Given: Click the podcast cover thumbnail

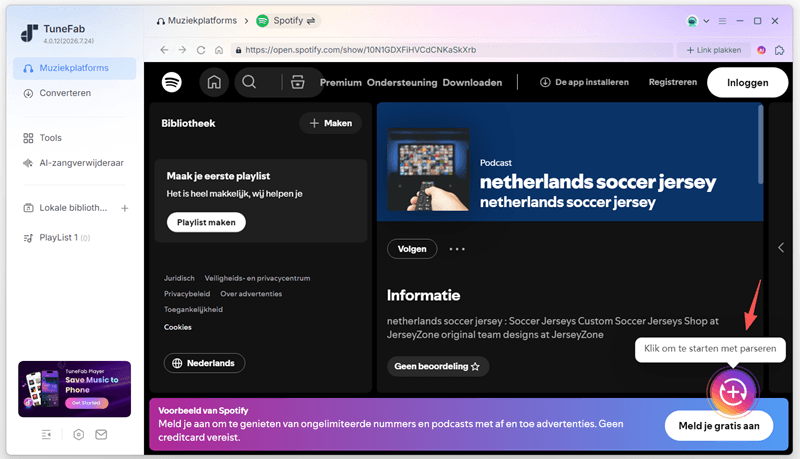Looking at the screenshot, I should 428,169.
